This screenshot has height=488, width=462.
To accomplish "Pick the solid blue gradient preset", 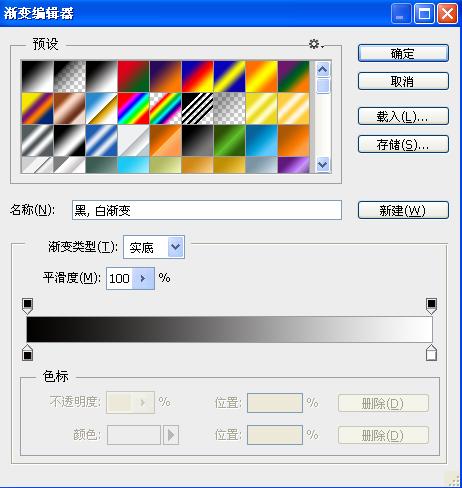I will [262, 140].
